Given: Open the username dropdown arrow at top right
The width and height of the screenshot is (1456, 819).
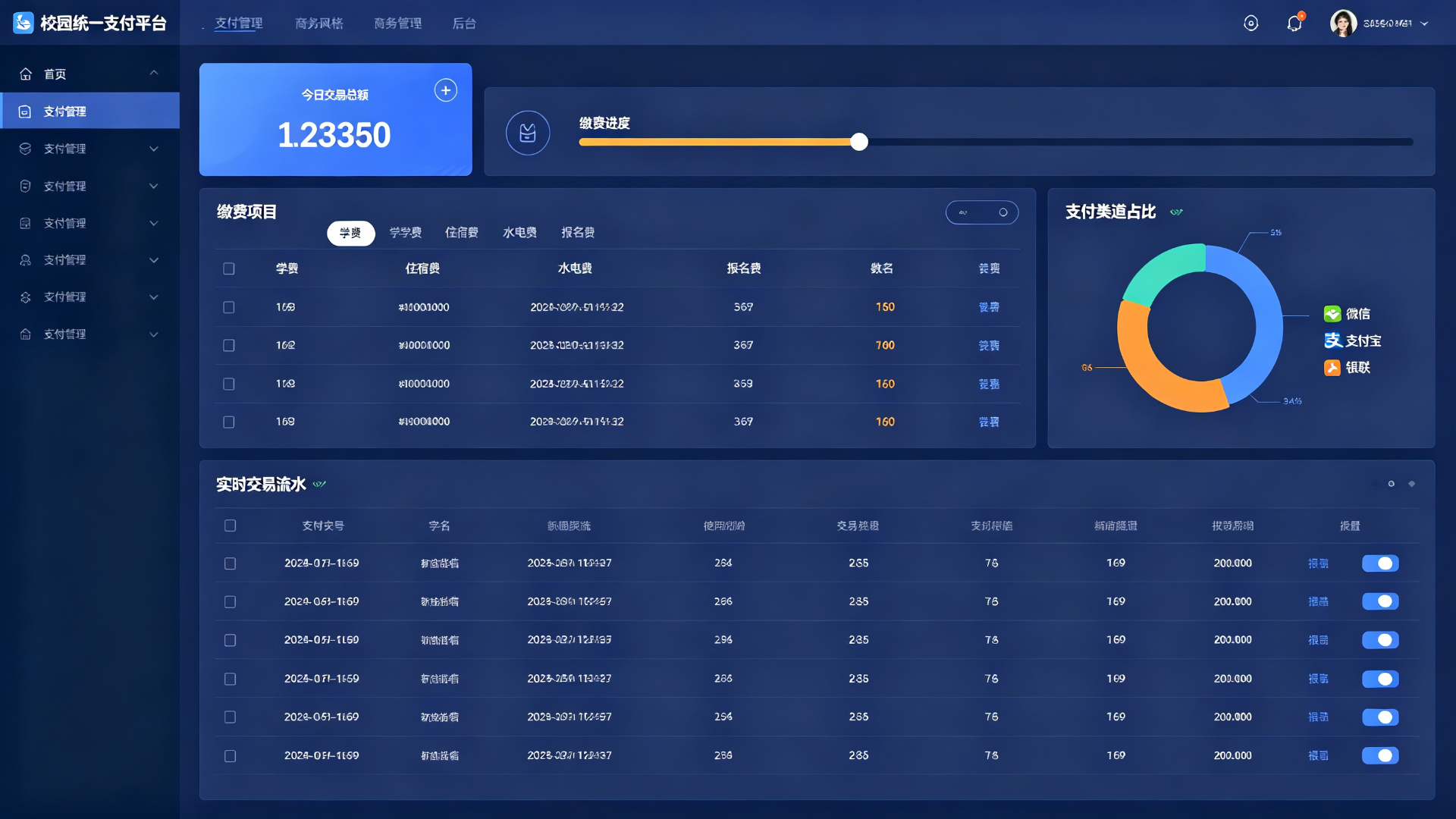Looking at the screenshot, I should pos(1424,24).
